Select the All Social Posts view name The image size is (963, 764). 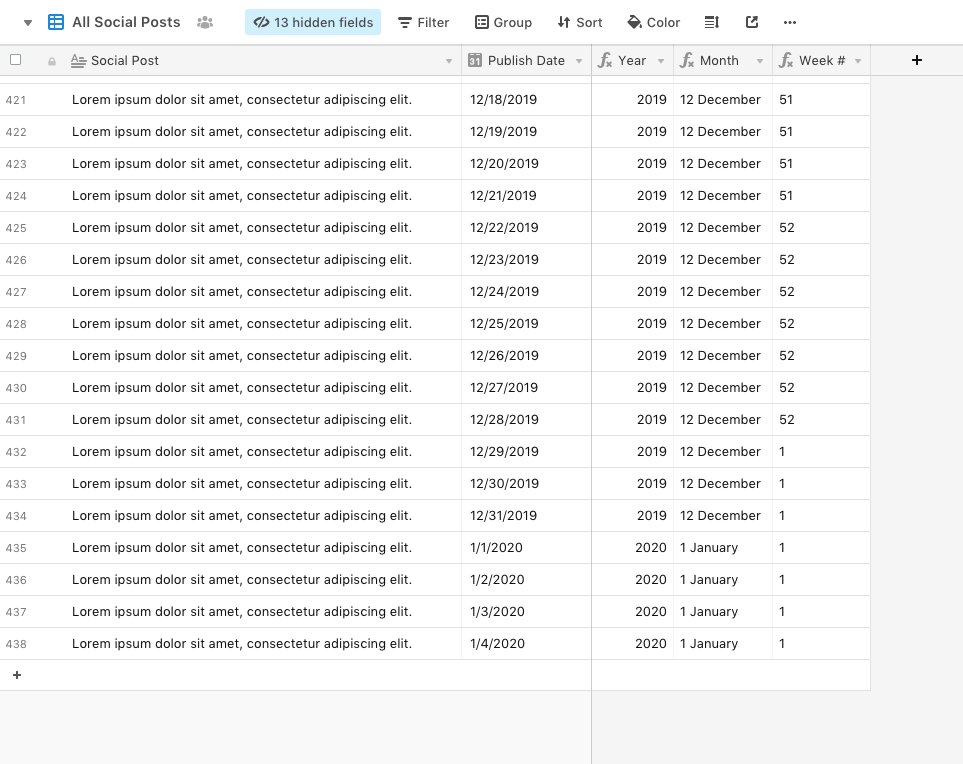[126, 22]
